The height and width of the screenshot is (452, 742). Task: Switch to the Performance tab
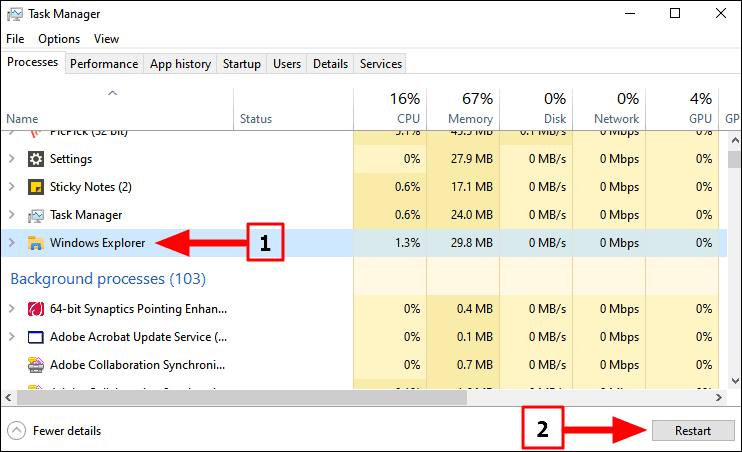pos(104,64)
